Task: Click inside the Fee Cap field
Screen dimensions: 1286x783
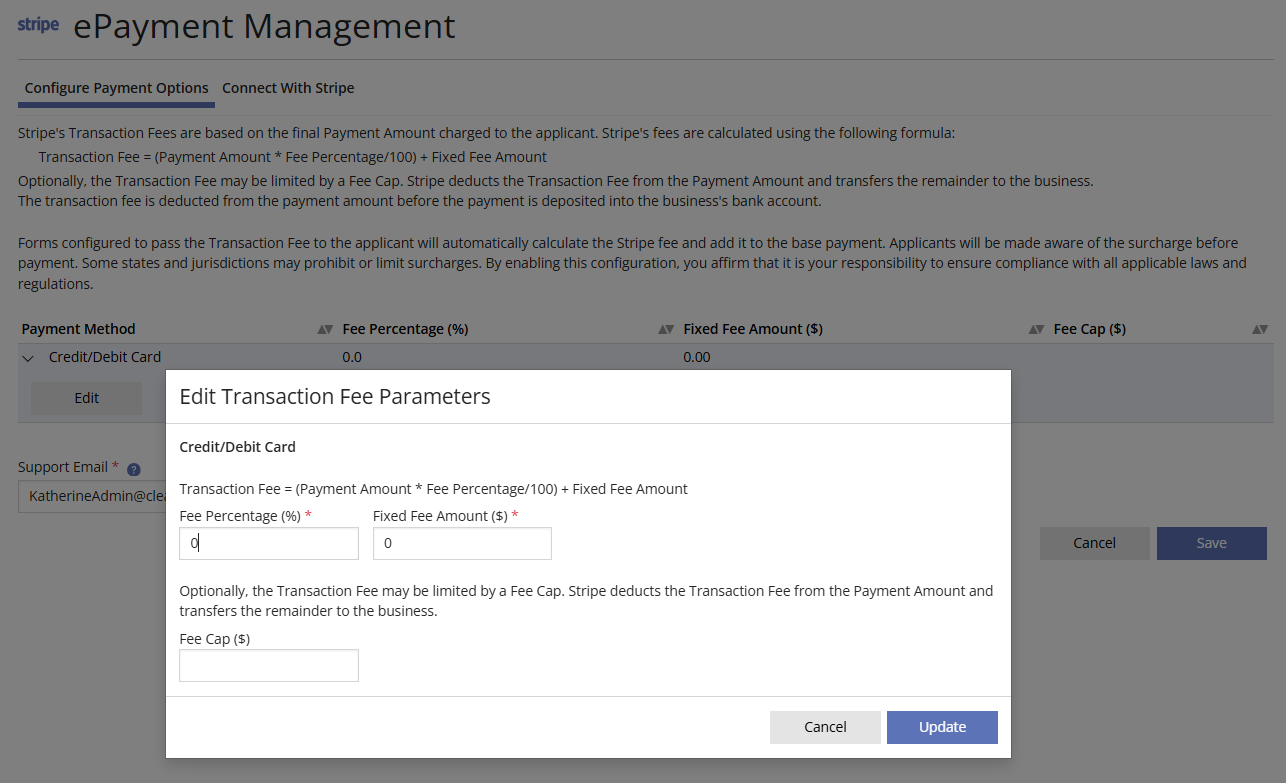Action: coord(268,665)
